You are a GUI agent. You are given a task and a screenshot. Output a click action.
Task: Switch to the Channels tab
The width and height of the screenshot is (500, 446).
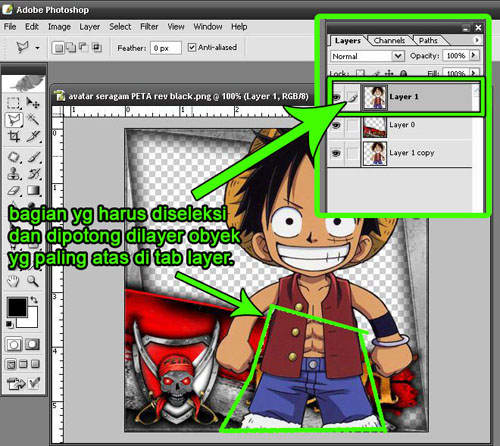(389, 41)
